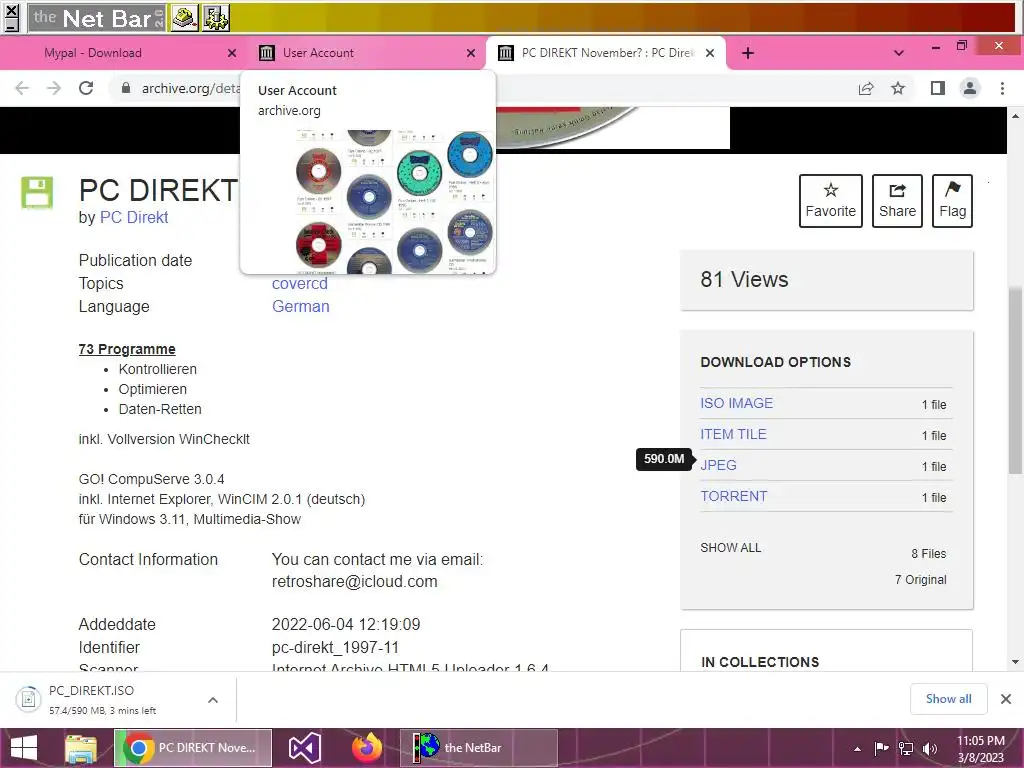The height and width of the screenshot is (768, 1024).
Task: Open the Chrome profile menu
Action: [970, 88]
